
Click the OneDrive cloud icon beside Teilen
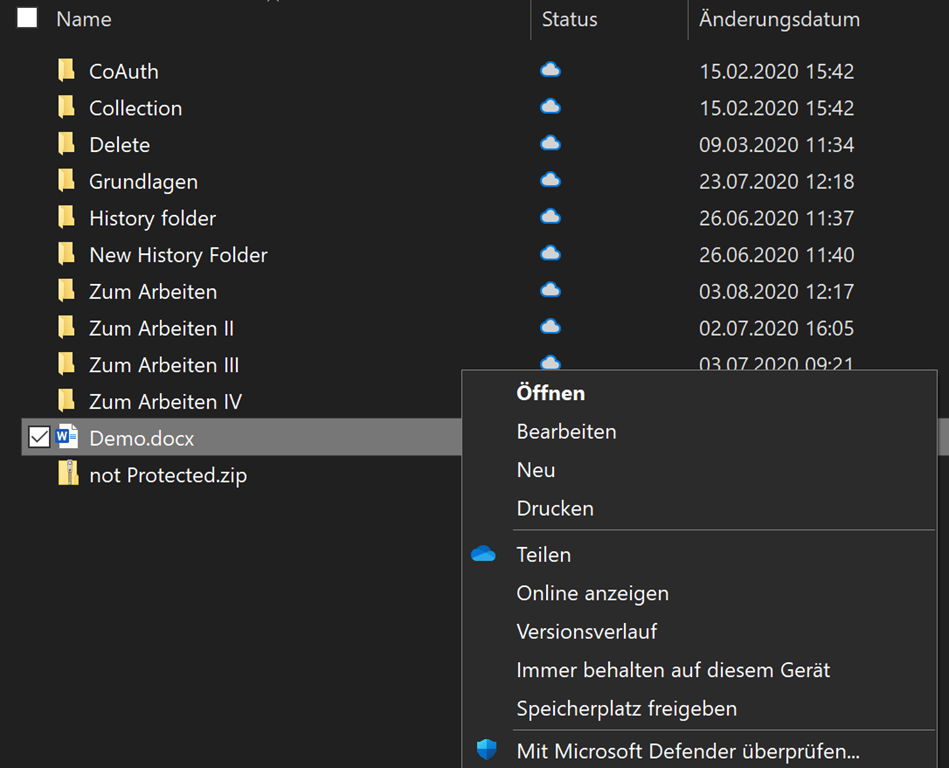tap(484, 554)
